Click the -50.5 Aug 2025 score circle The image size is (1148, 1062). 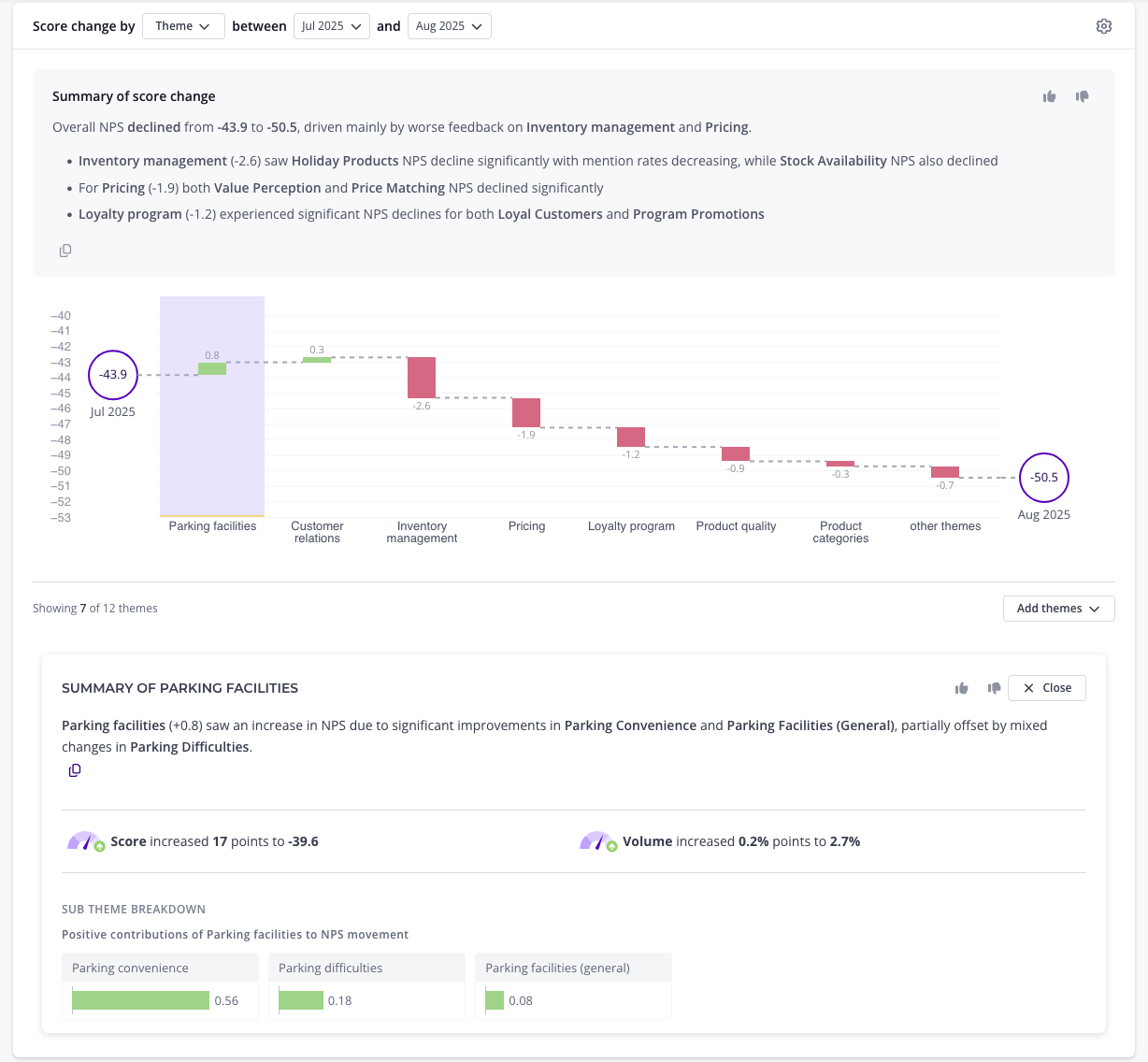pos(1044,478)
